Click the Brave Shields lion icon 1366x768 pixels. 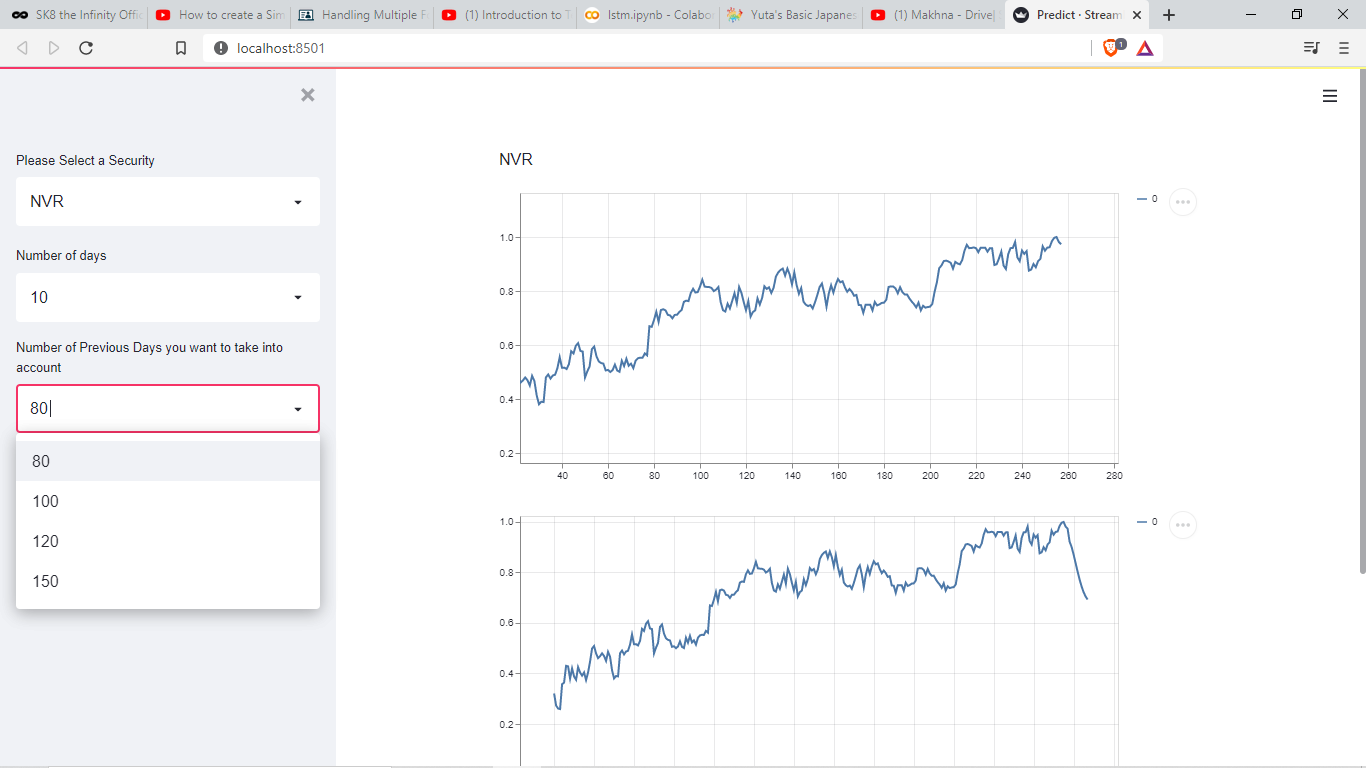pos(1112,47)
